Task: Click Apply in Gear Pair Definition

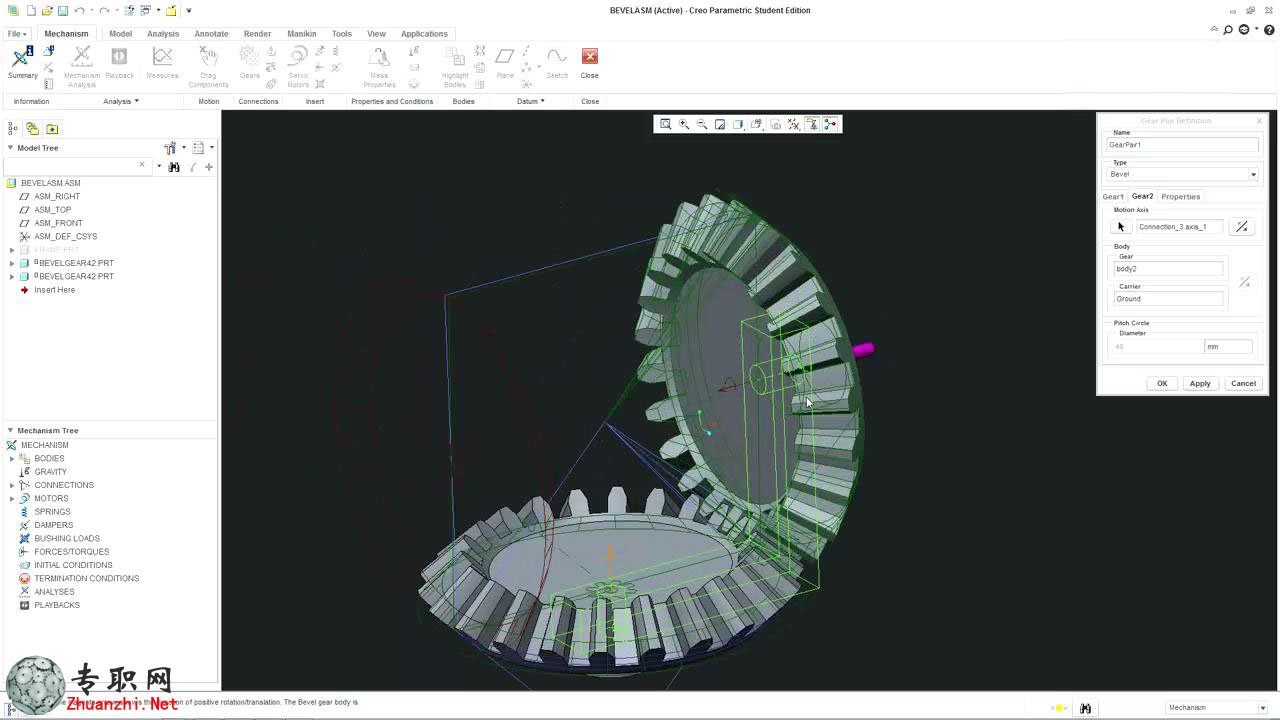Action: pos(1200,384)
